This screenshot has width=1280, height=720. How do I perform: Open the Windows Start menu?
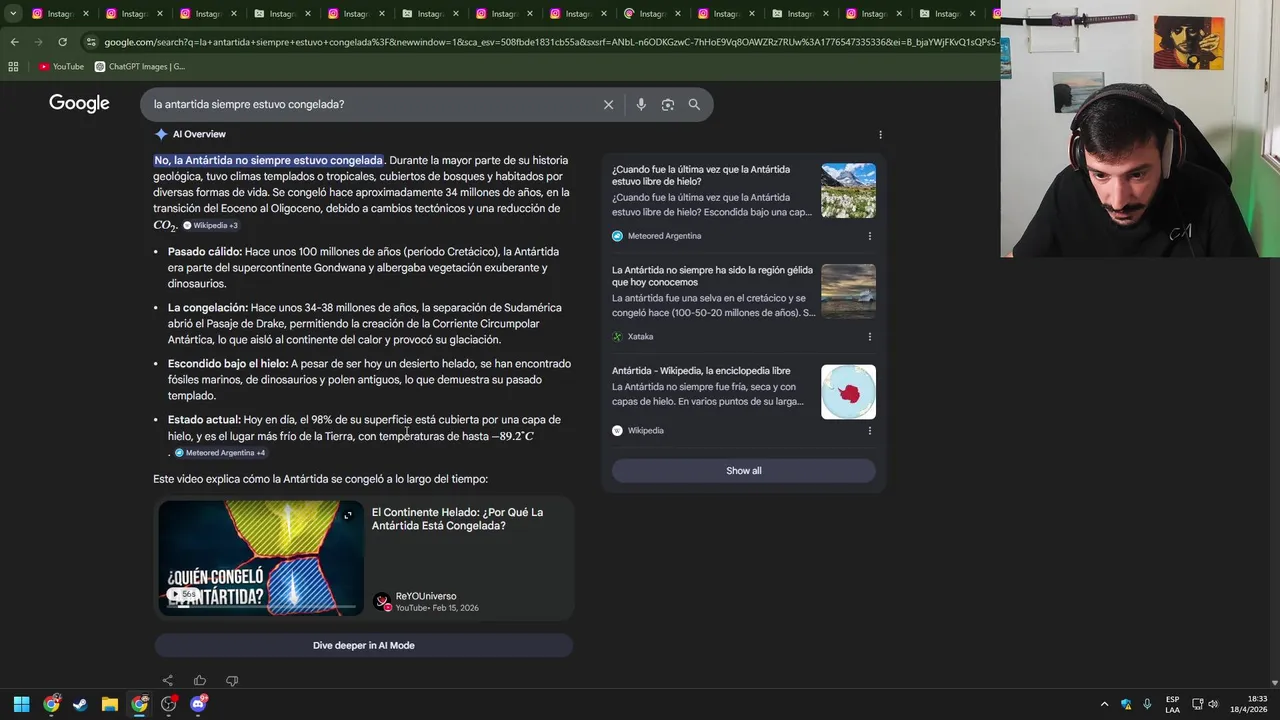(21, 704)
